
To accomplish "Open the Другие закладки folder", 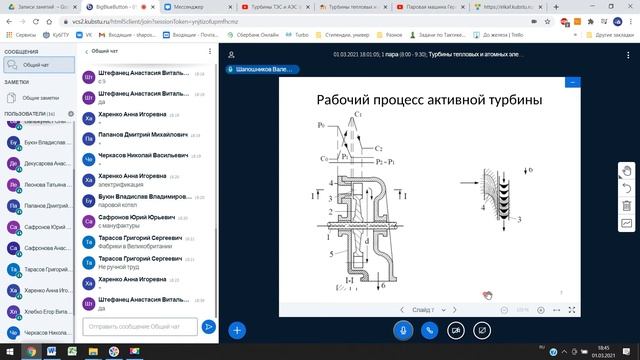I will click(610, 35).
